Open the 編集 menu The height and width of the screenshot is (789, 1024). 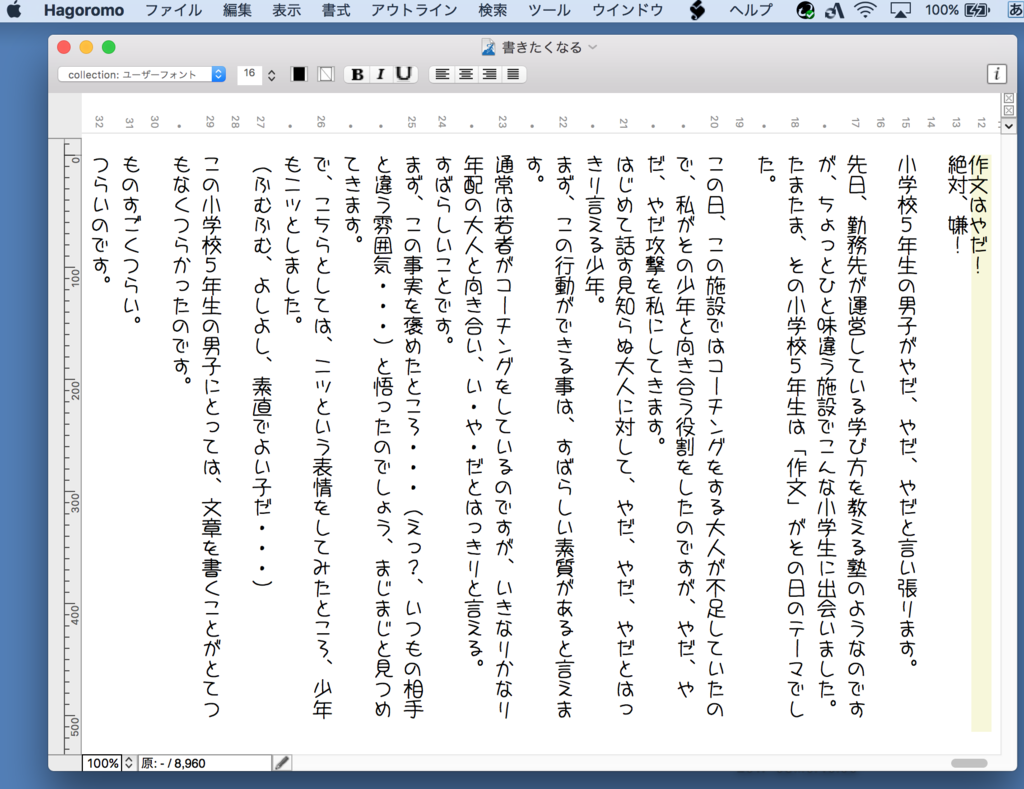coord(237,10)
